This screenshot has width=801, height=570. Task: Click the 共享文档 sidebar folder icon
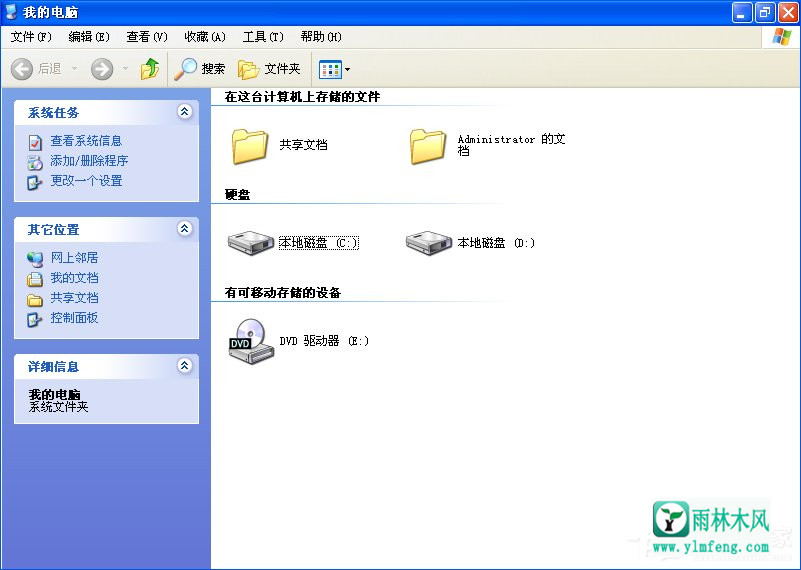[x=35, y=299]
